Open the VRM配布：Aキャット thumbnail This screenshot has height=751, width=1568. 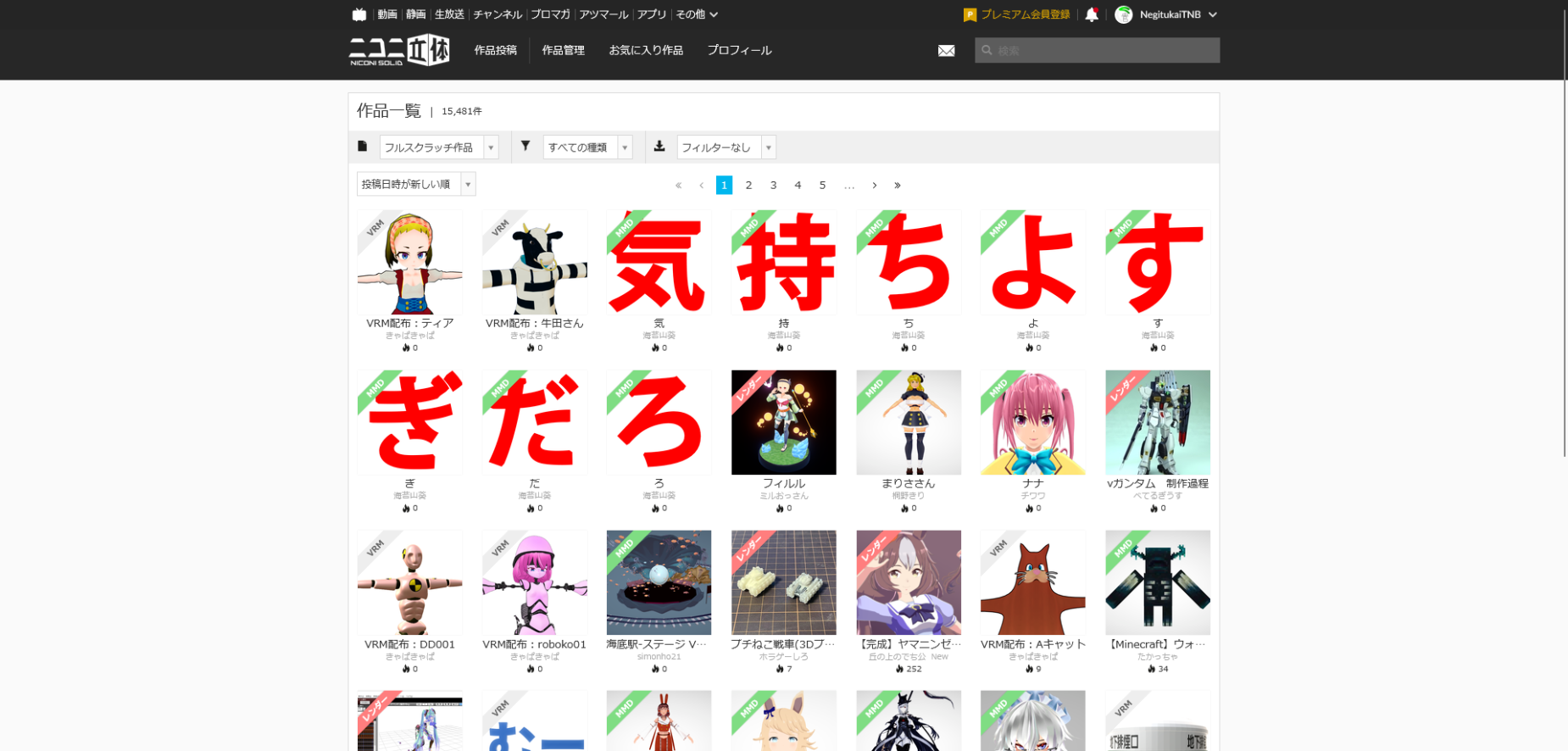1033,583
